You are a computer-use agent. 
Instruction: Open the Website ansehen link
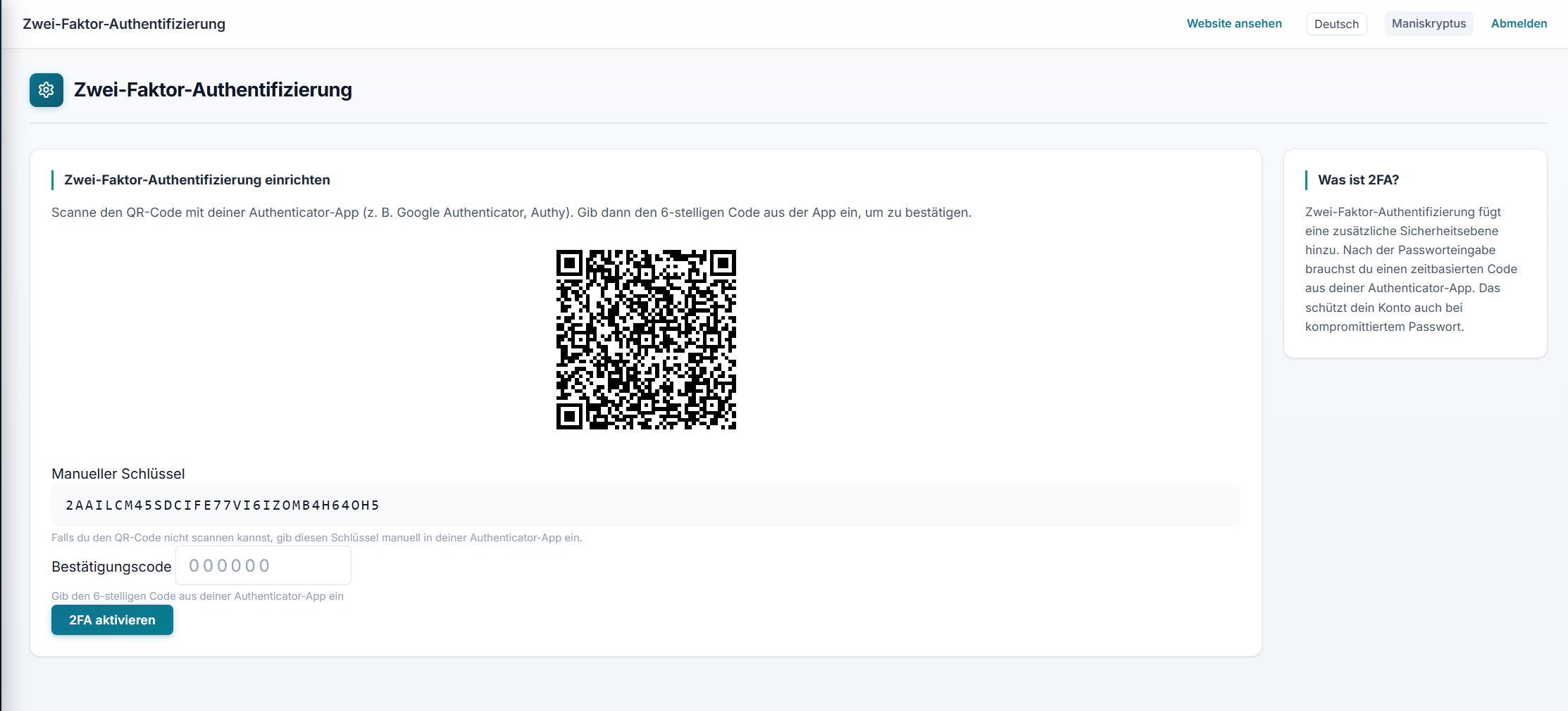pos(1234,23)
